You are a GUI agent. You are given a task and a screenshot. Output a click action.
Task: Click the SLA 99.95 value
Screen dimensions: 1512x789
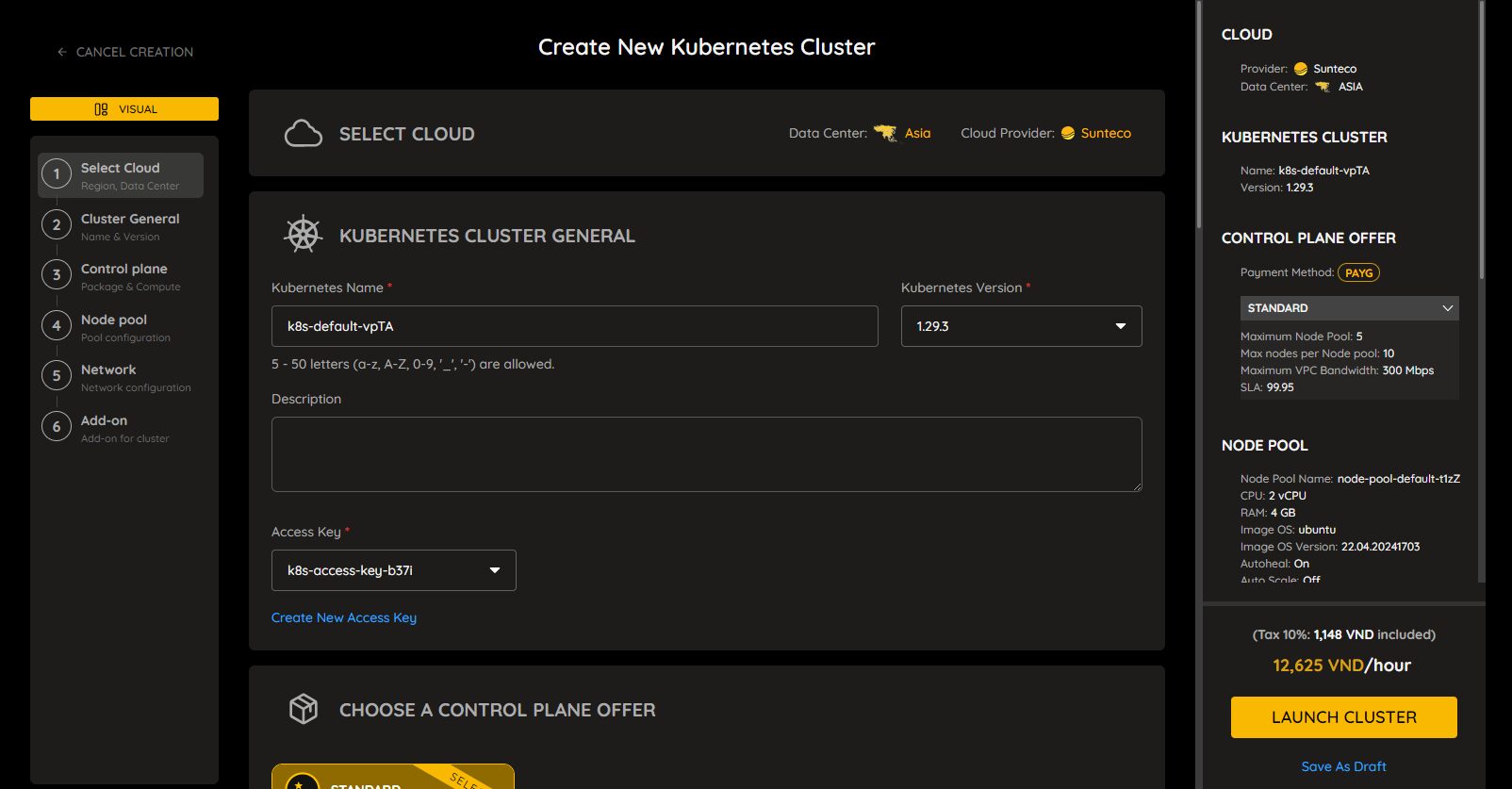1280,387
